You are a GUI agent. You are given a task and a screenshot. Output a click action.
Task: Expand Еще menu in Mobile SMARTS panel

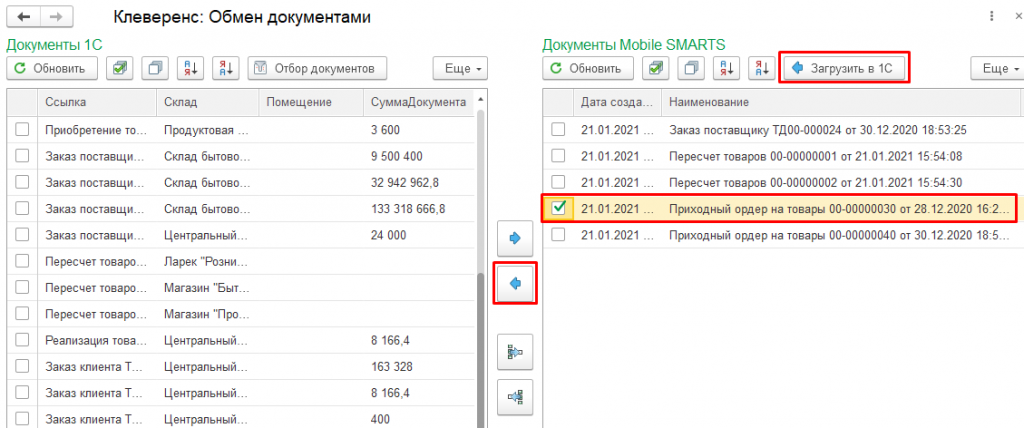(995, 68)
